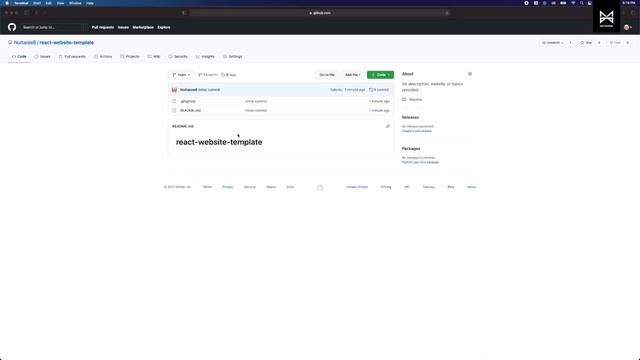Open Pull requests in top navigation
Viewport: 640px width, 360px height.
pyautogui.click(x=103, y=27)
